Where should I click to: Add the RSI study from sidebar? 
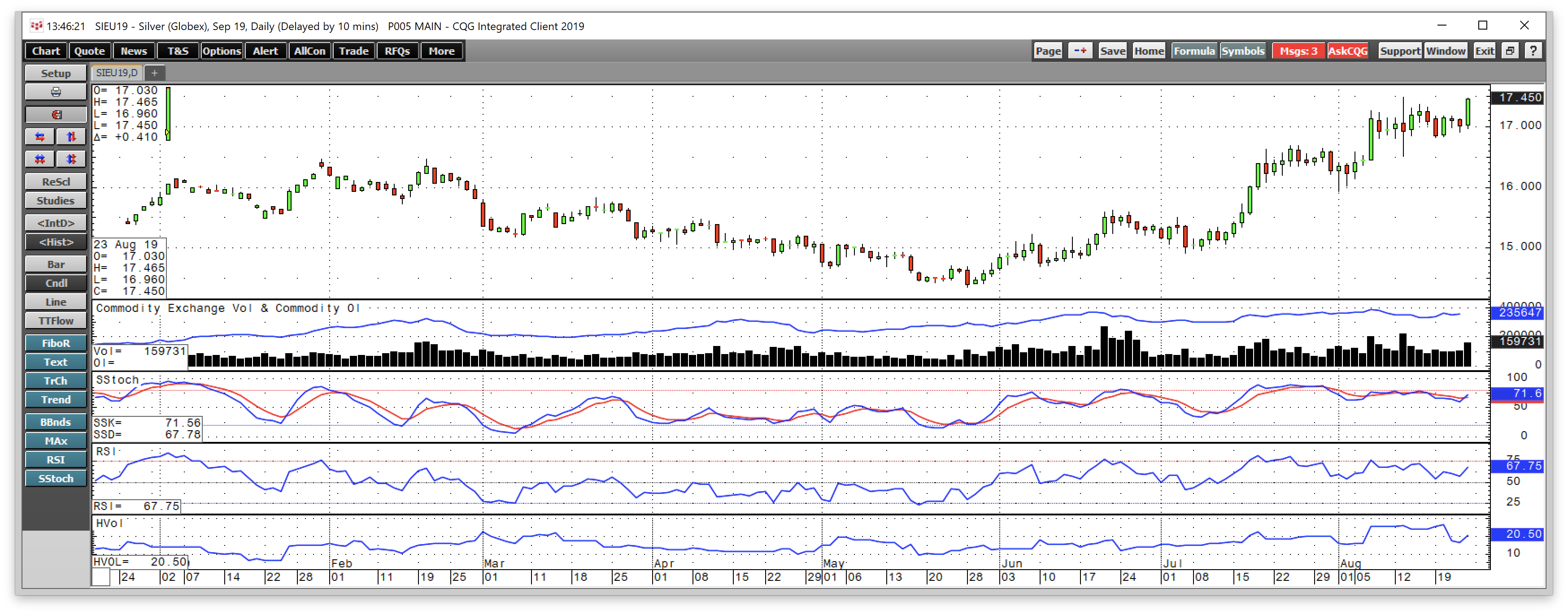tap(56, 460)
